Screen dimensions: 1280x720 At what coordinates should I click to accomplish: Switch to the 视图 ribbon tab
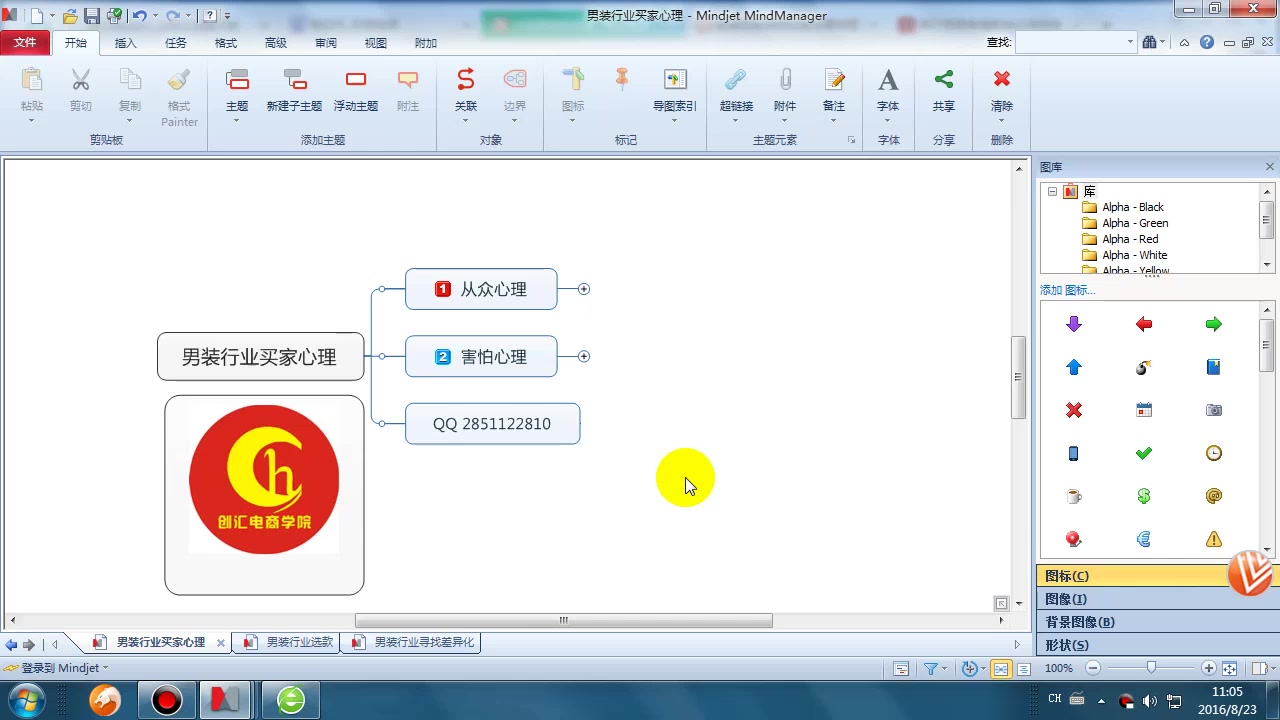(x=376, y=43)
